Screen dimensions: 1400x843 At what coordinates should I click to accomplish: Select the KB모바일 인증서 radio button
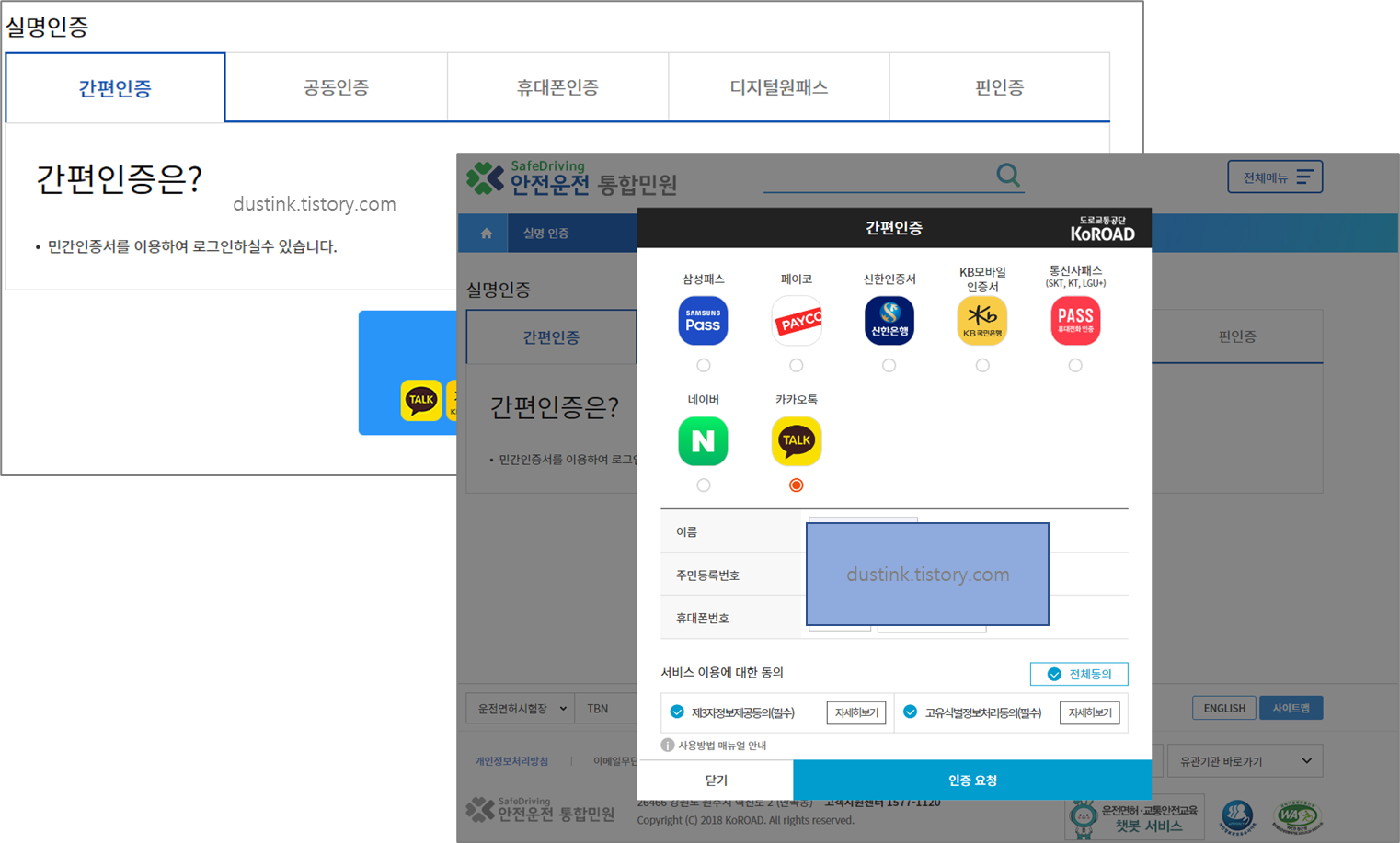tap(982, 365)
